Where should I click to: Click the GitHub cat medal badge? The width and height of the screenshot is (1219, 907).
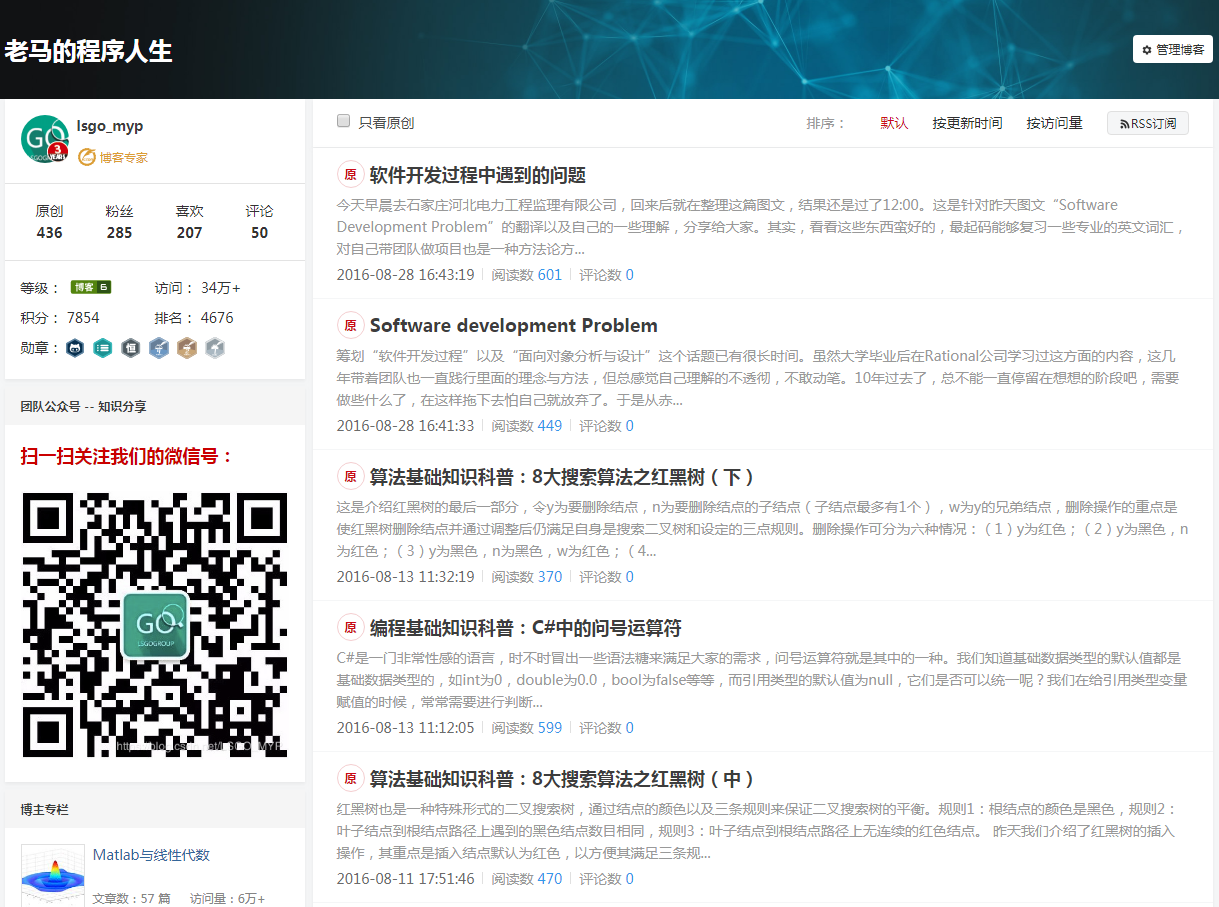coord(75,348)
